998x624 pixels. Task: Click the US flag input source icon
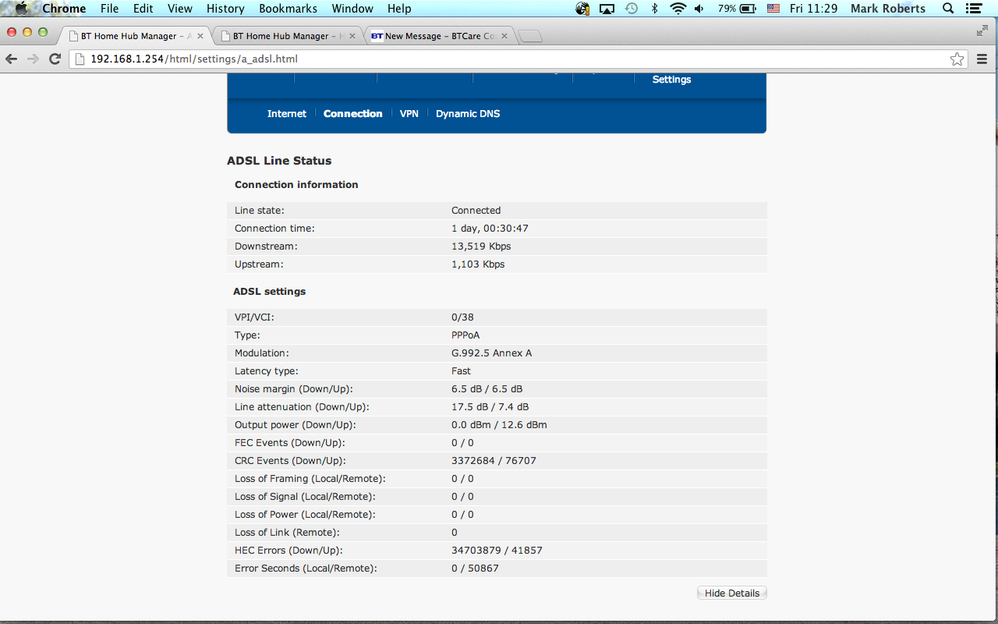pyautogui.click(x=773, y=9)
